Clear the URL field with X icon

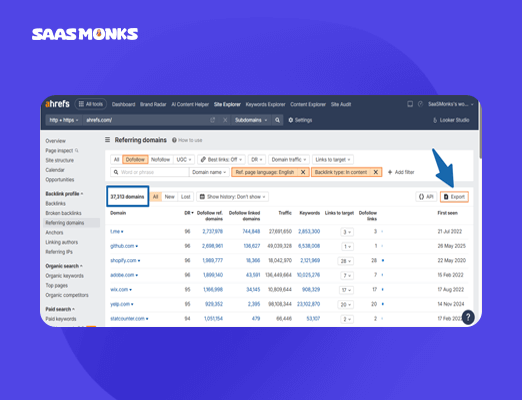[225, 120]
